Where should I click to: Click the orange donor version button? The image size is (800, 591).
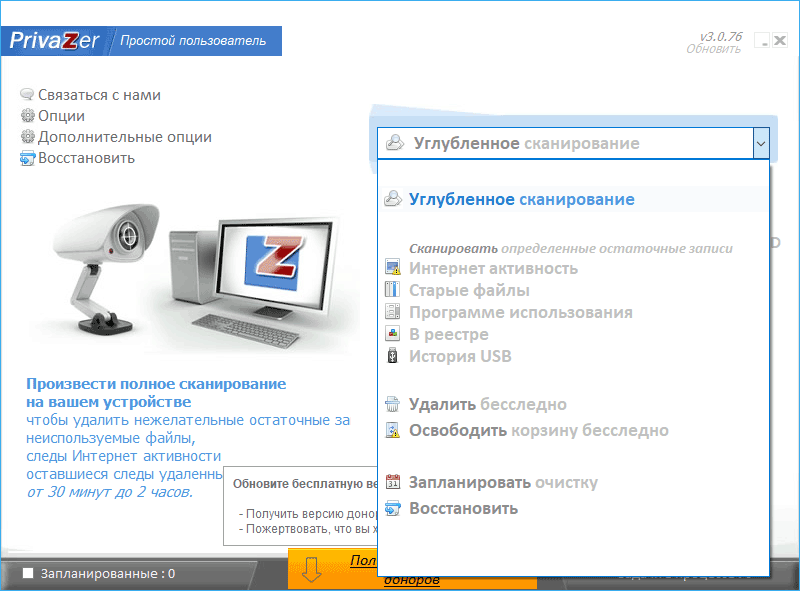tap(333, 569)
